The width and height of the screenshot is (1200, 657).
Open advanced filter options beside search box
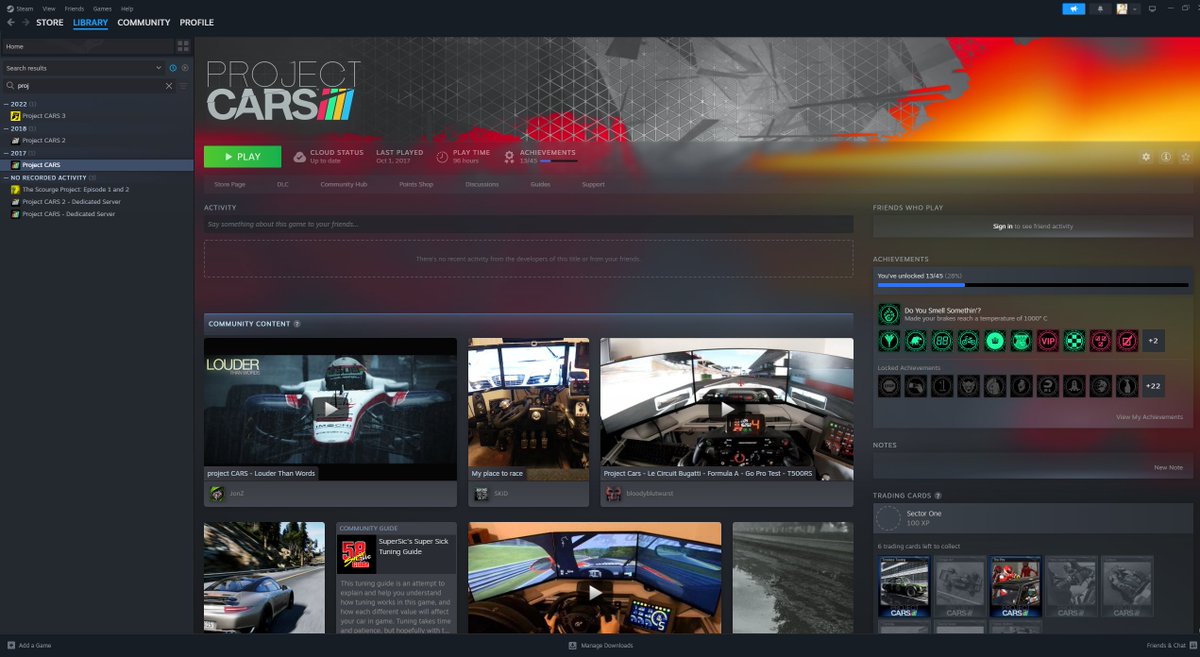[x=183, y=86]
